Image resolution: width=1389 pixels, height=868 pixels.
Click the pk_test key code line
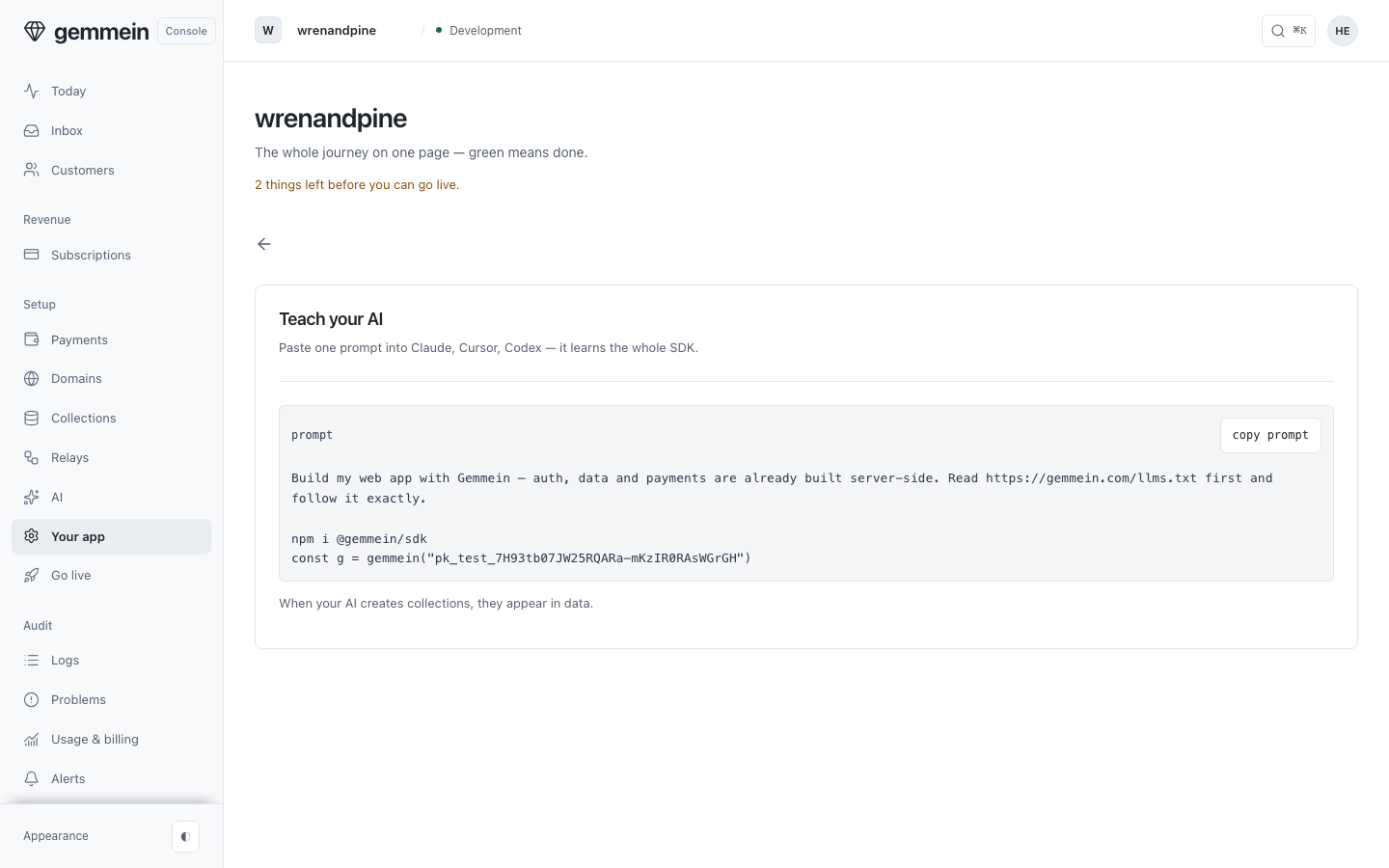point(521,557)
